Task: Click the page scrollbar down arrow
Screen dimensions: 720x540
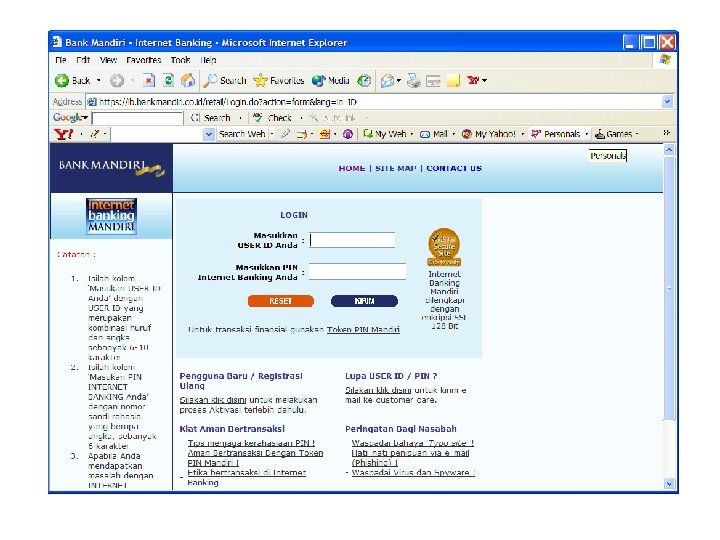Action: pyautogui.click(x=669, y=484)
